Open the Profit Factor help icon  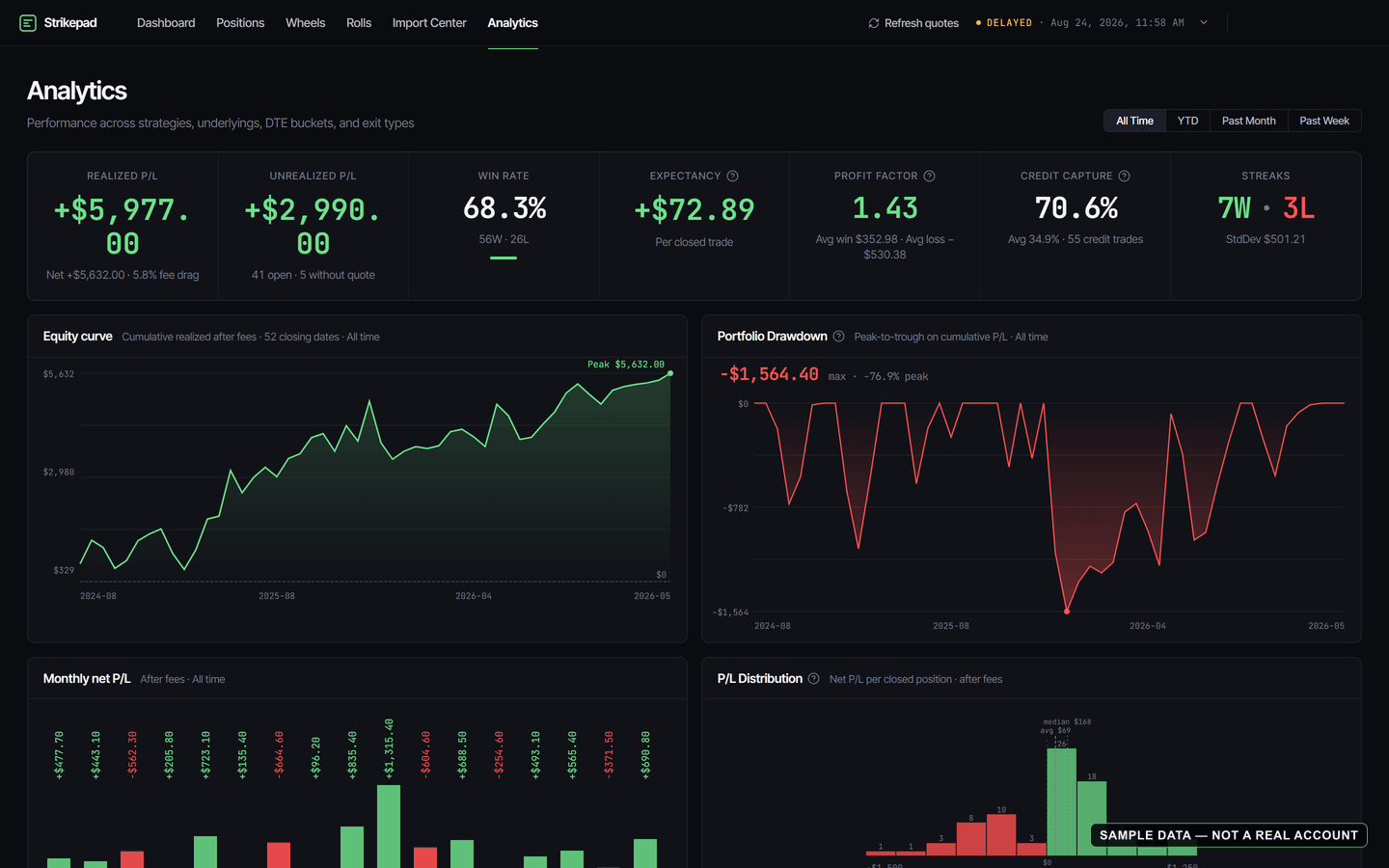pyautogui.click(x=930, y=176)
